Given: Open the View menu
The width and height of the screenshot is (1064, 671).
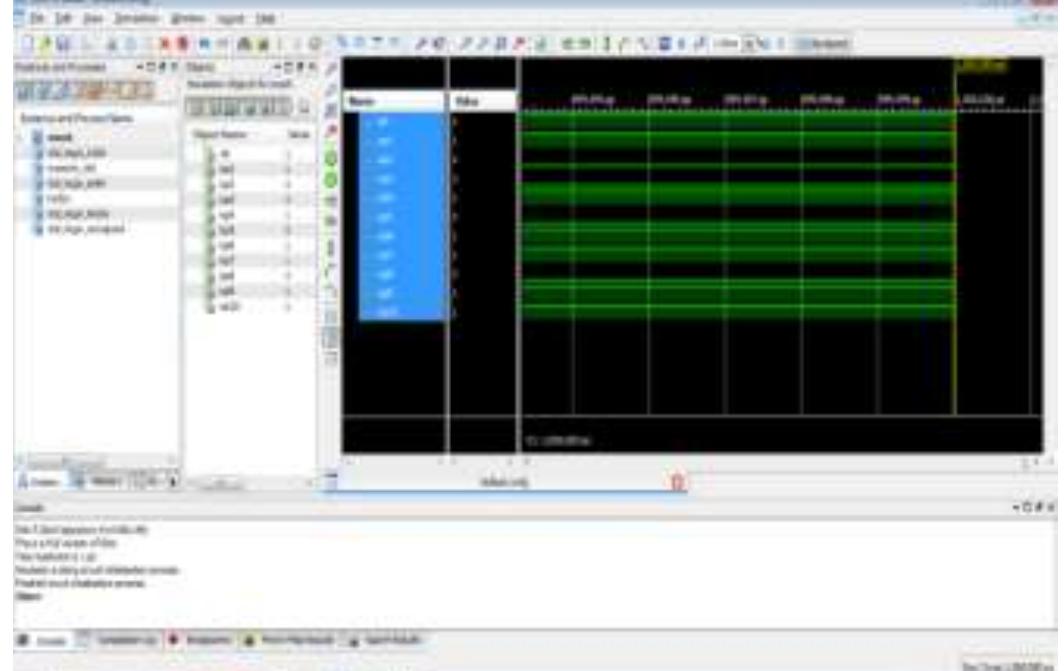Looking at the screenshot, I should (93, 18).
